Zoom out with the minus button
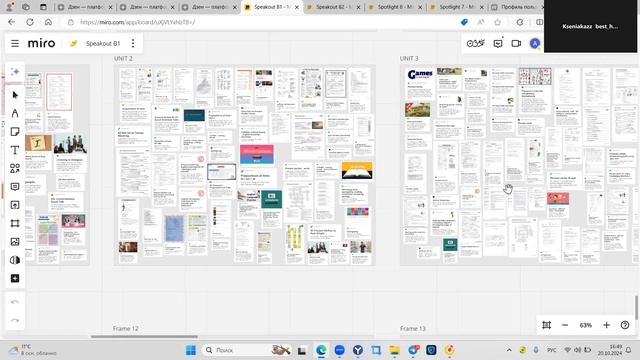The width and height of the screenshot is (640, 360). [565, 325]
